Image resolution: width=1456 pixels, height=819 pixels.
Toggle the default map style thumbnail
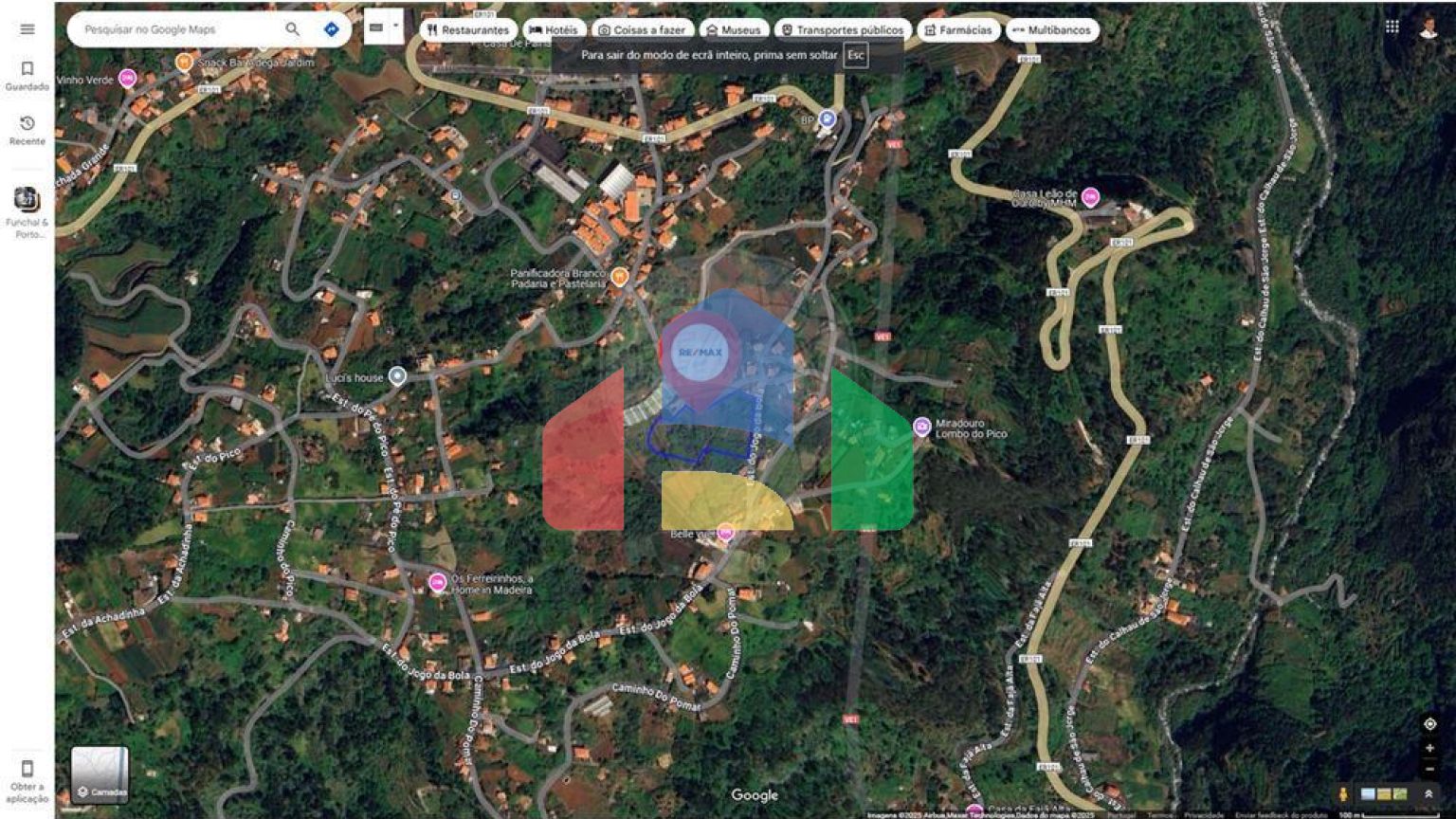pos(1368,794)
